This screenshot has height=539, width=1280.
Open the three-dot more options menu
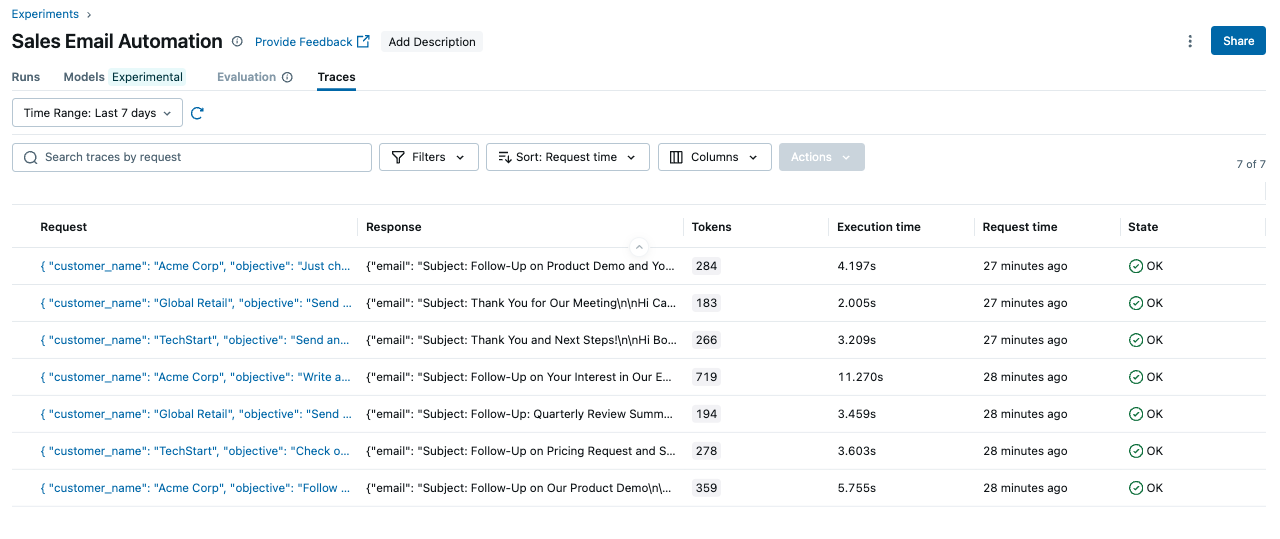pos(1190,41)
